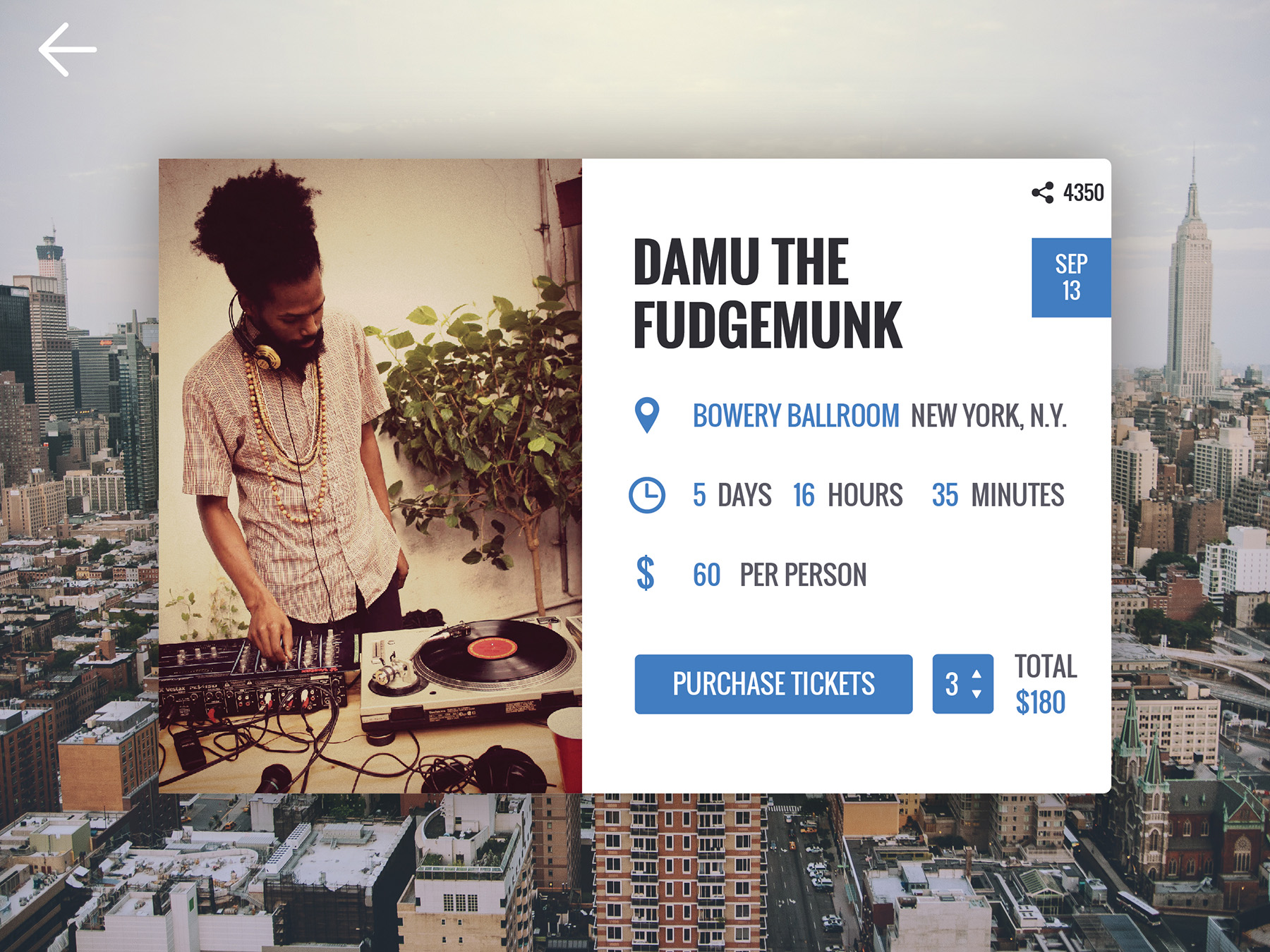This screenshot has height=952, width=1270.
Task: Click the New York, N.Y. location text
Action: [988, 415]
